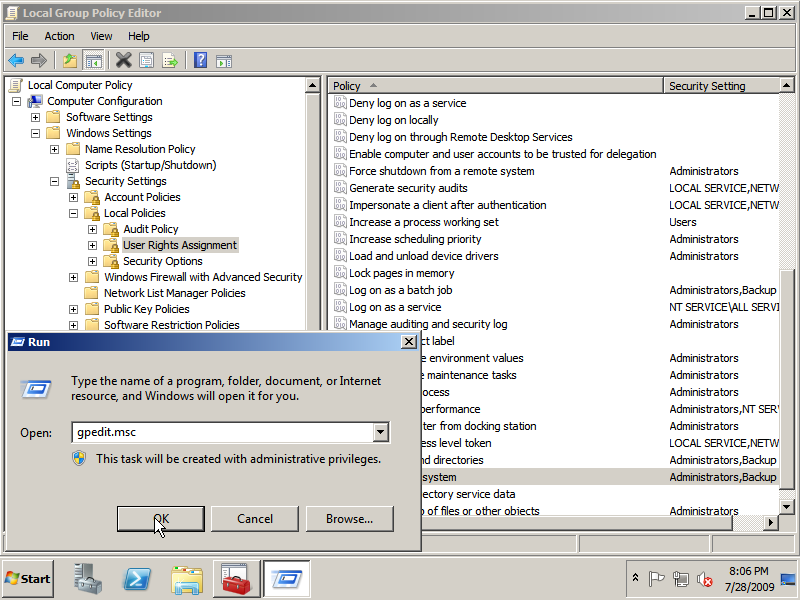Open the File menu

[x=20, y=36]
